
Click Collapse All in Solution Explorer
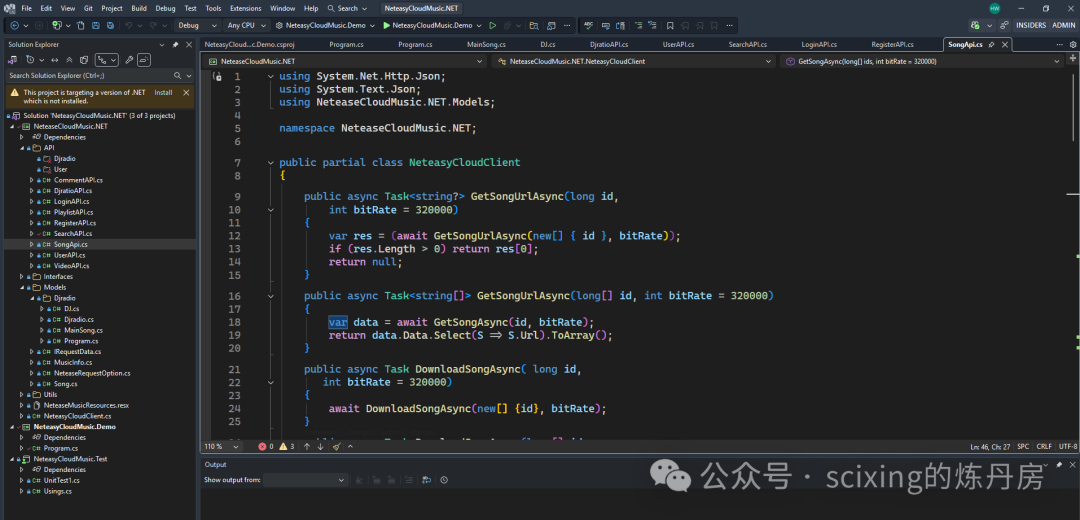click(x=70, y=60)
